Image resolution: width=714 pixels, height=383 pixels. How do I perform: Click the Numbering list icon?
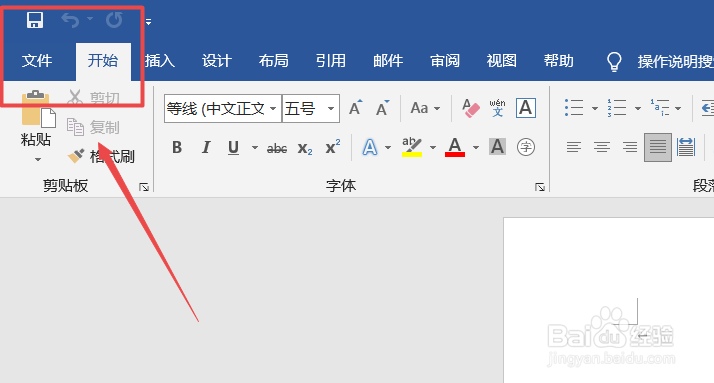click(616, 108)
